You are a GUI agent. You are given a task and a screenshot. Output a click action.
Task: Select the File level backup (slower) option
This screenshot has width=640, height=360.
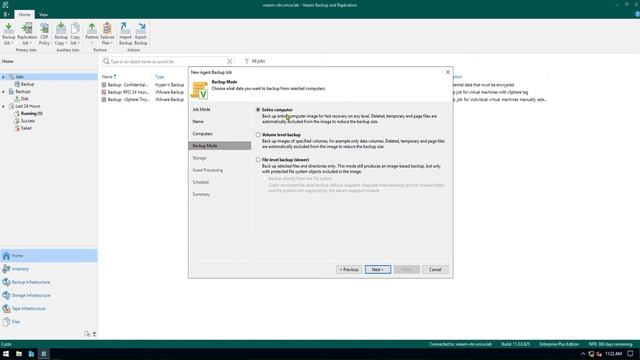[x=258, y=160]
